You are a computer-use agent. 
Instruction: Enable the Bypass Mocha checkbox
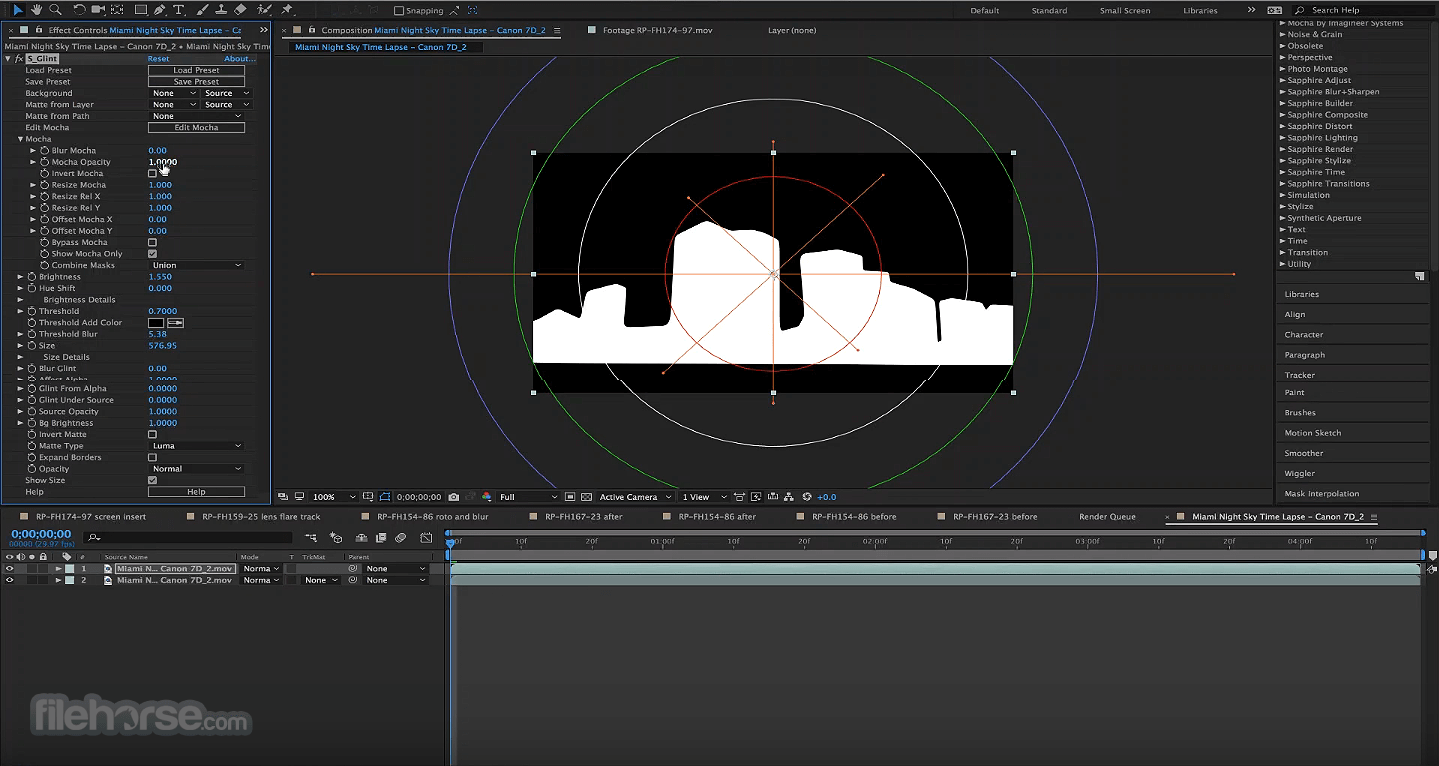pos(152,243)
